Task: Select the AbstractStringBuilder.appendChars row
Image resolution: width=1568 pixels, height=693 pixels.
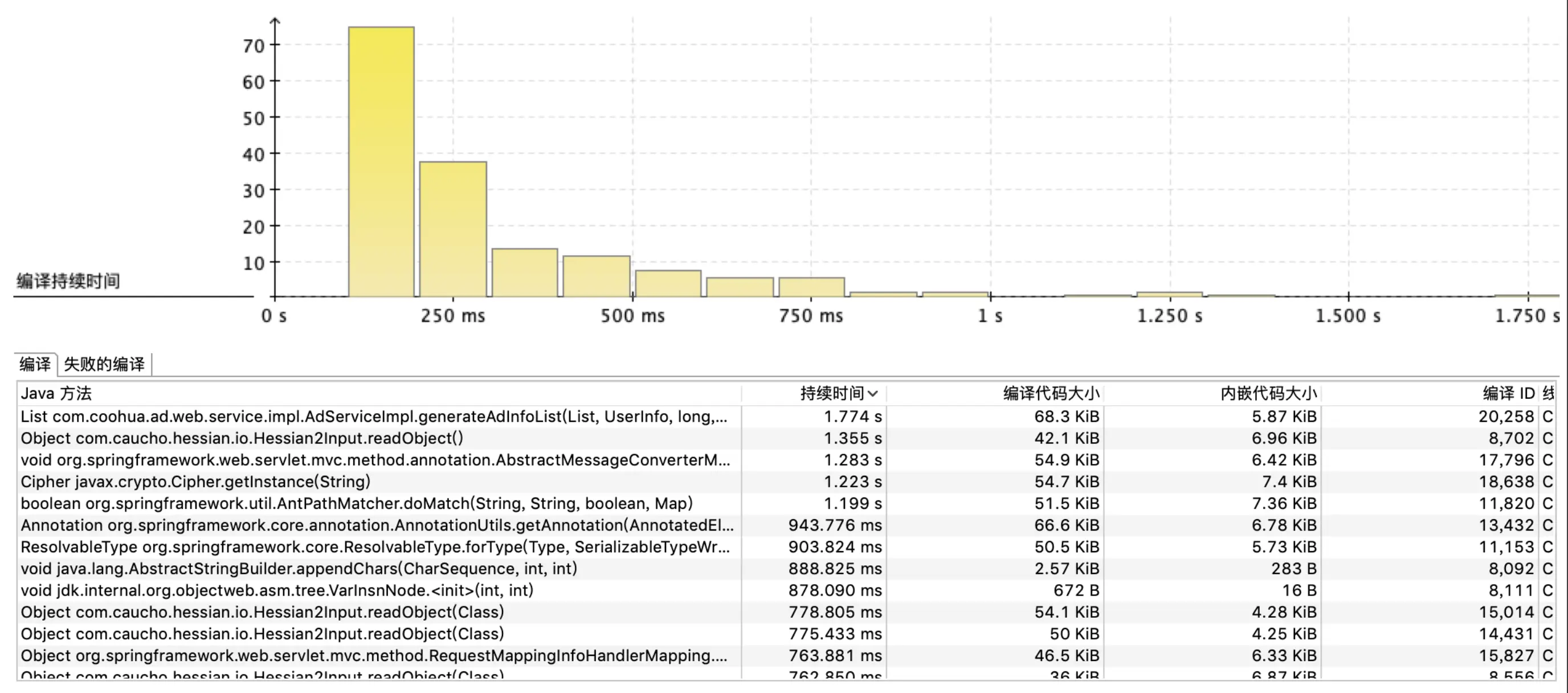Action: point(298,569)
